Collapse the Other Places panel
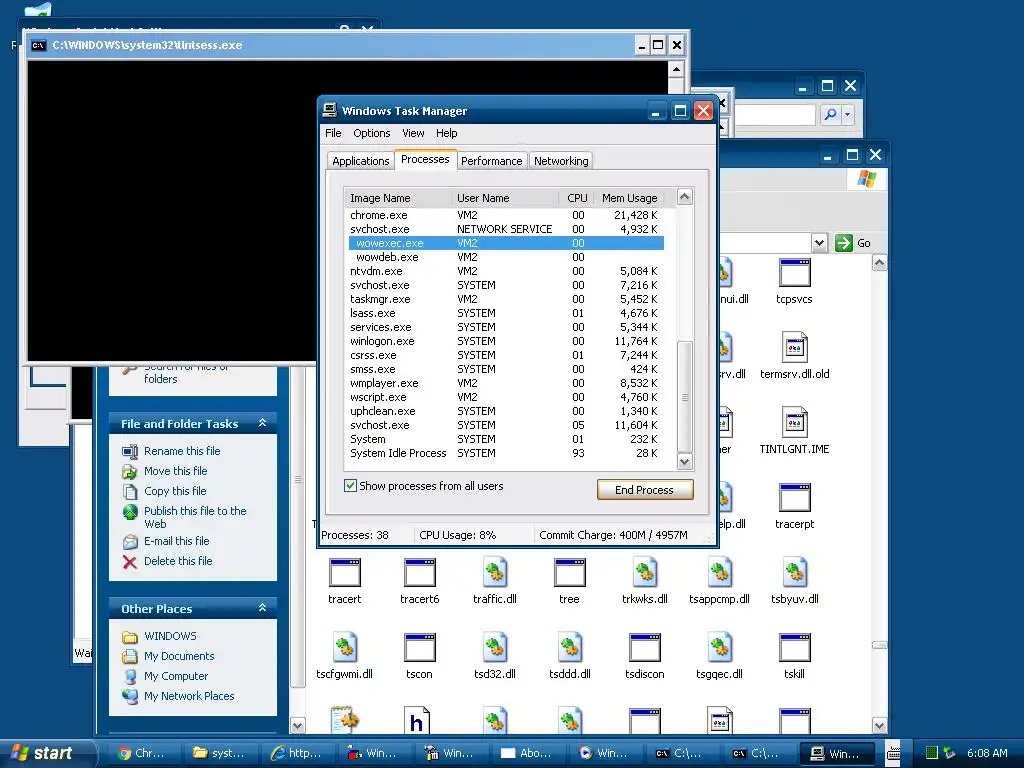This screenshot has height=768, width=1024. (x=263, y=608)
